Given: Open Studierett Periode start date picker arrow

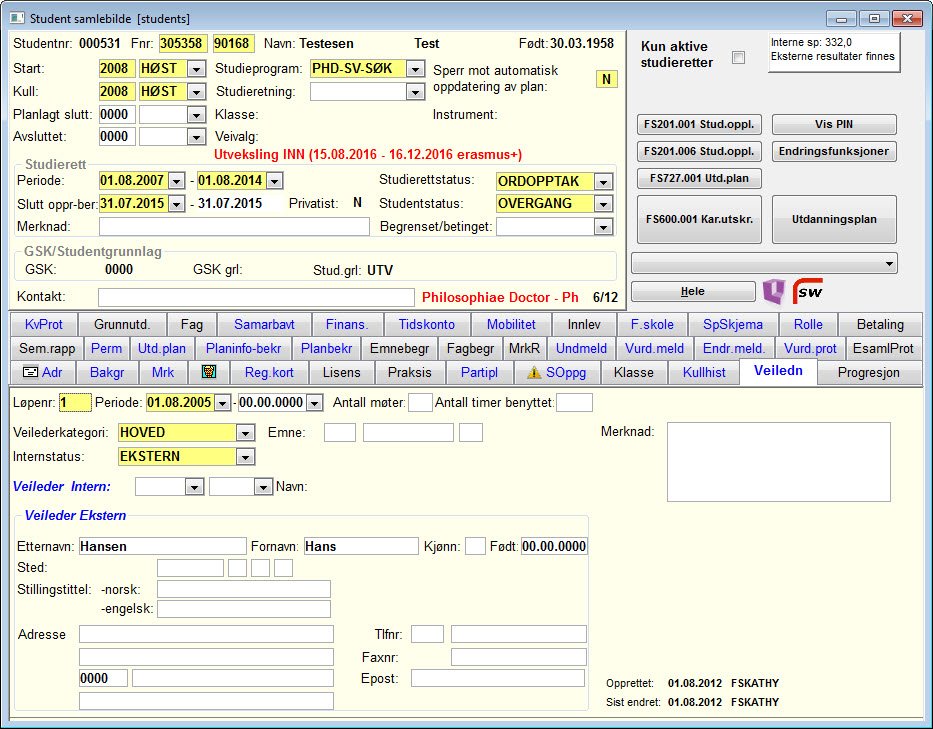Looking at the screenshot, I should coord(177,181).
